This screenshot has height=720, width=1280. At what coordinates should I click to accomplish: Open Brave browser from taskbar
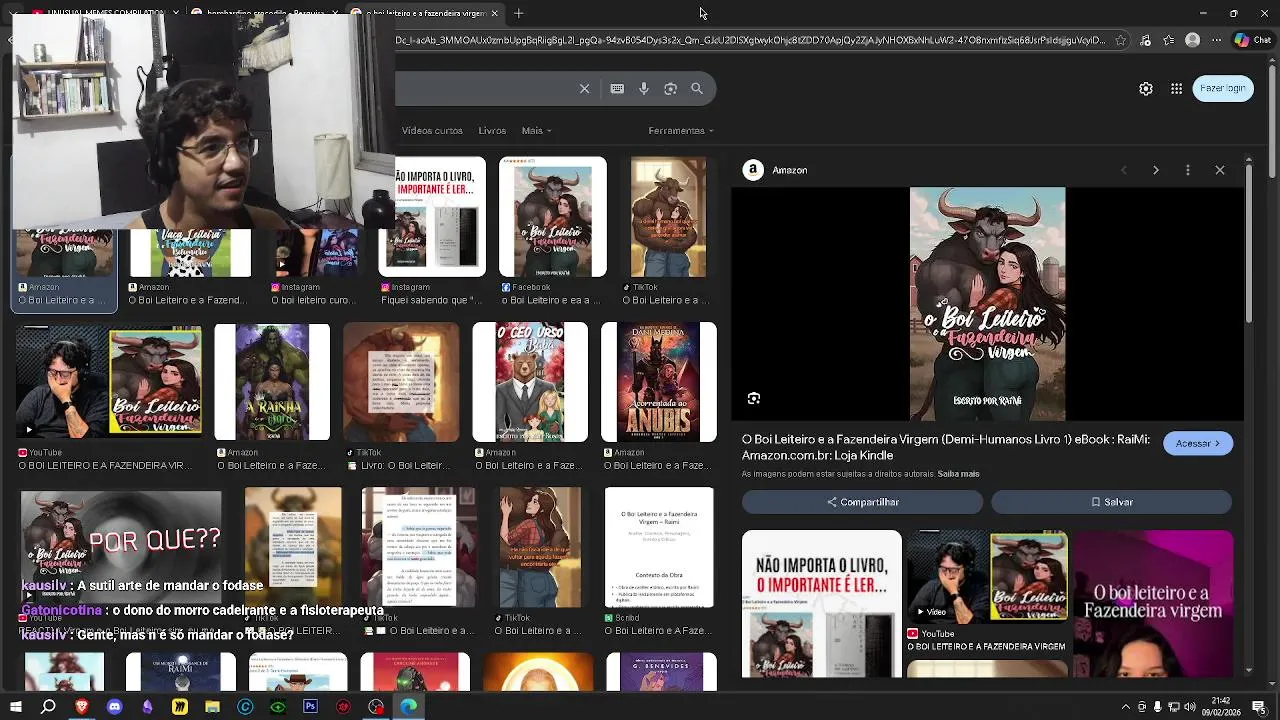[x=81, y=707]
